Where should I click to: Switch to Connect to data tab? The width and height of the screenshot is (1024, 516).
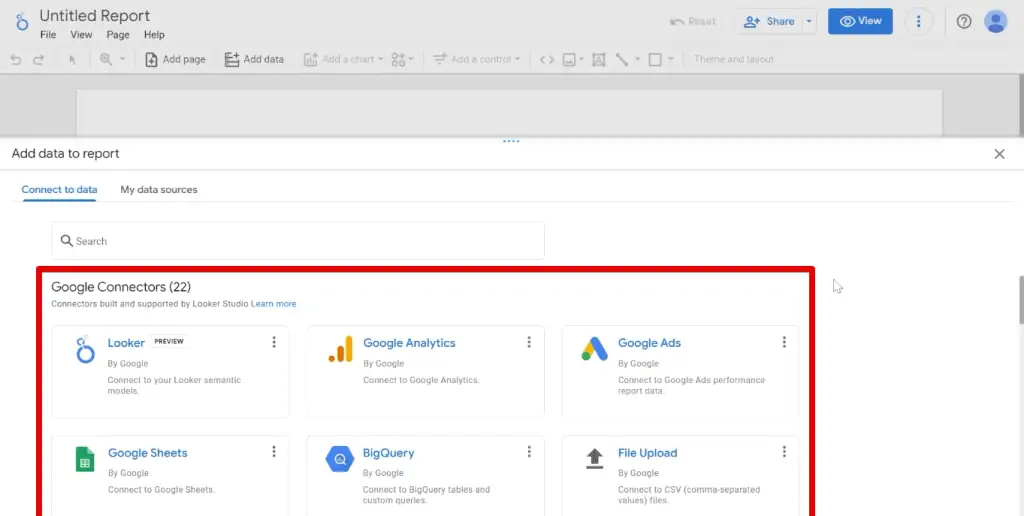click(59, 189)
